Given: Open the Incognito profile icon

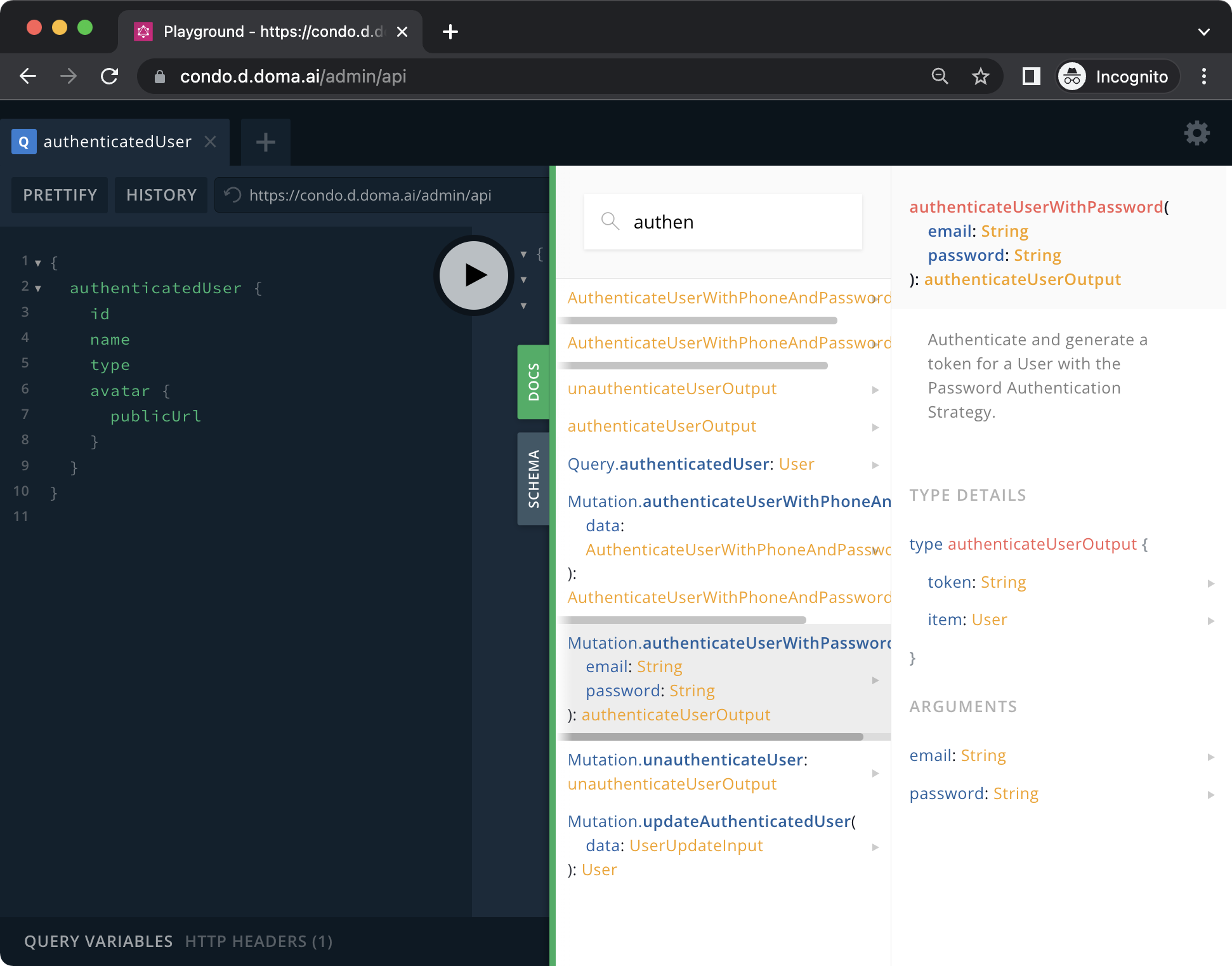Looking at the screenshot, I should point(1072,76).
